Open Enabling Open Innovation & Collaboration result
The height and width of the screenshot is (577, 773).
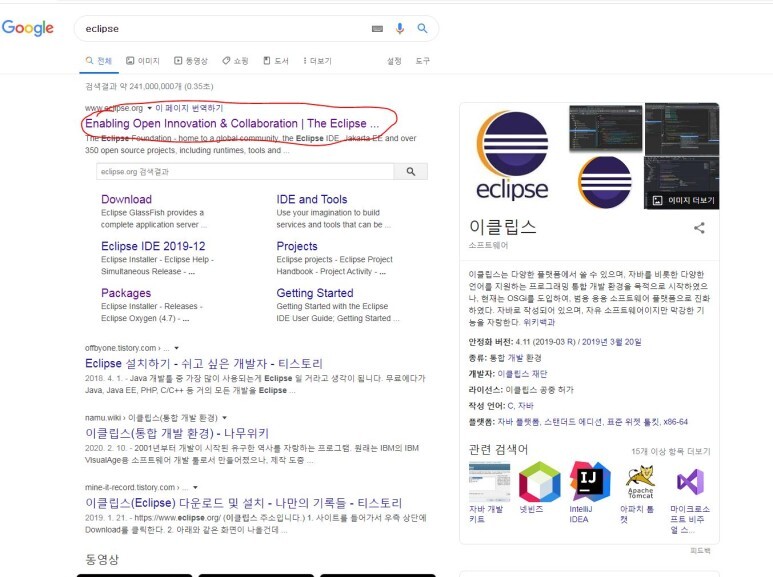(232, 123)
